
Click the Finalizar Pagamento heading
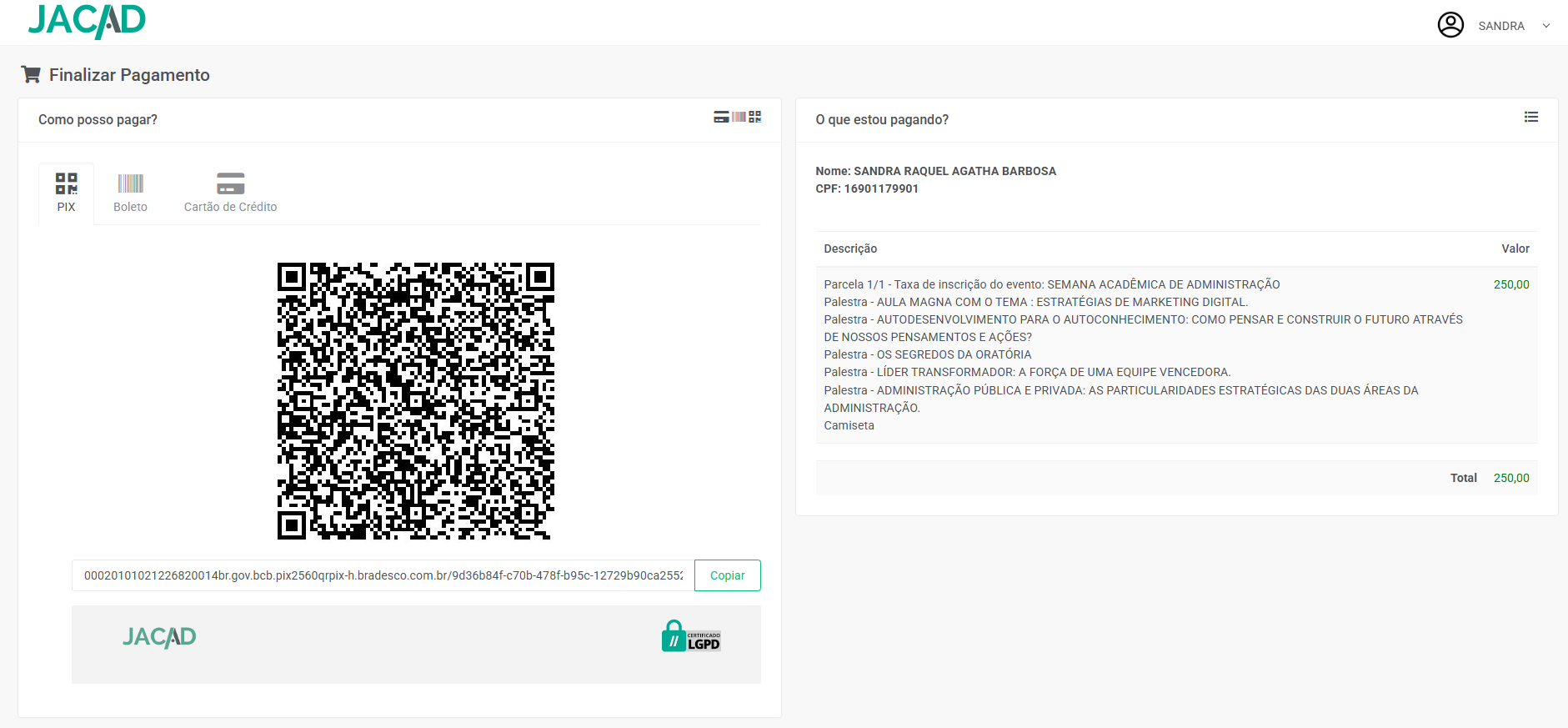[x=129, y=75]
